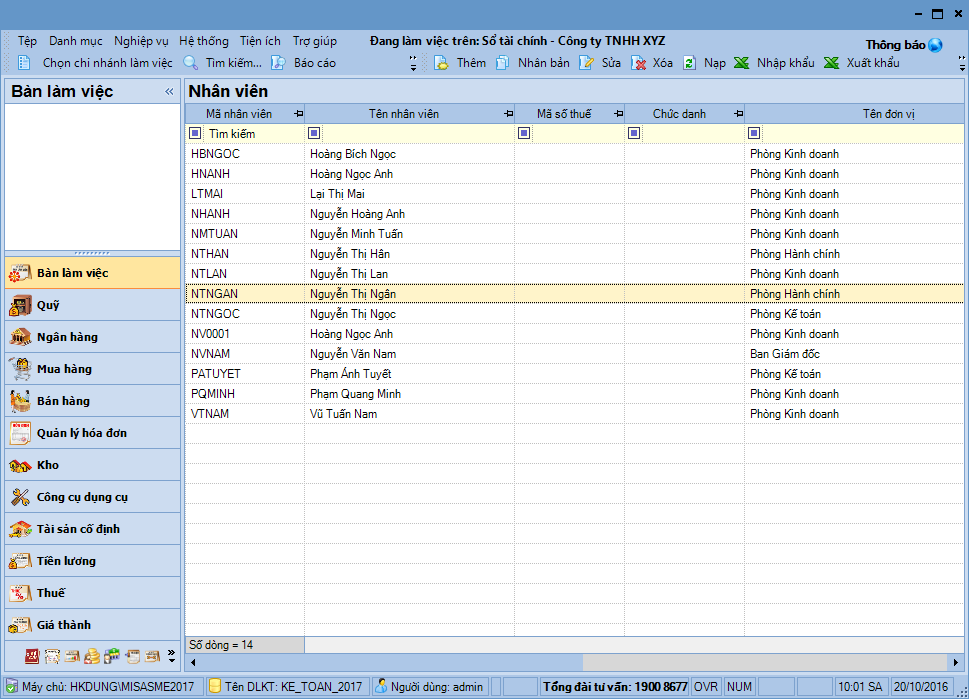The width and height of the screenshot is (969, 699).
Task: Toggle the pin on Chức danh column header
Action: point(738,114)
